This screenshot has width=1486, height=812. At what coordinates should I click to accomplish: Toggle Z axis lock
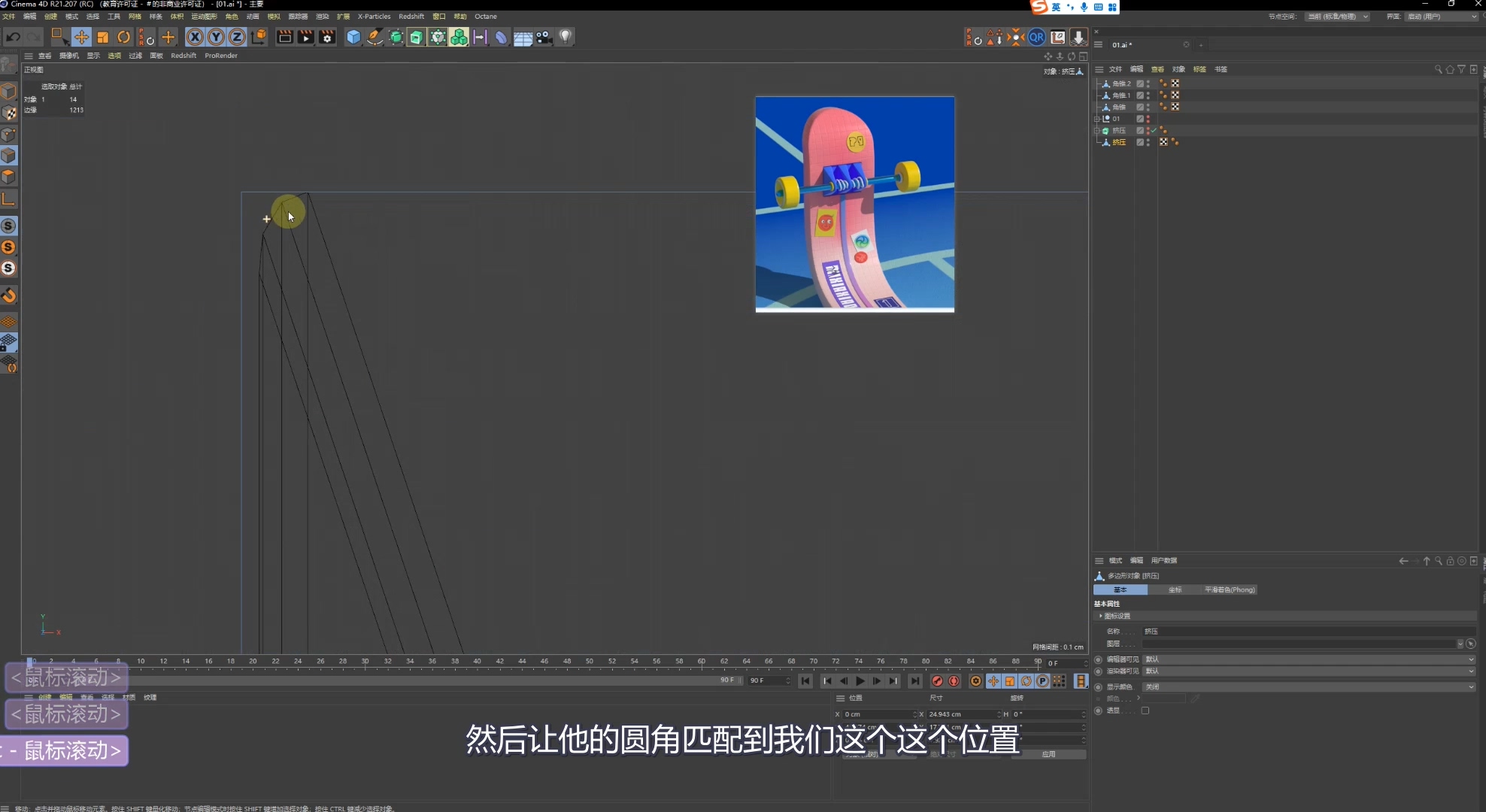[x=237, y=37]
